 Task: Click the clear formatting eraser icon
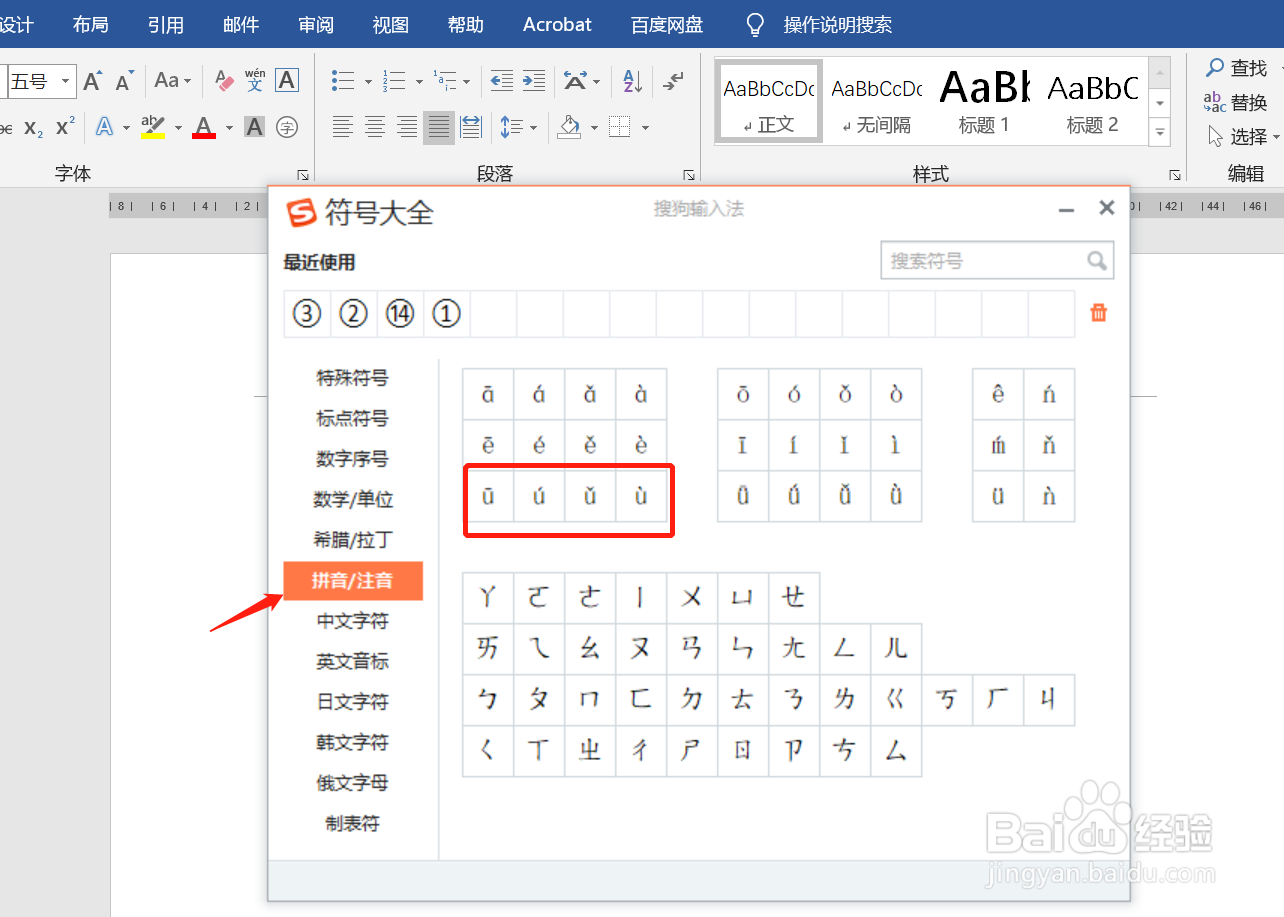point(222,80)
